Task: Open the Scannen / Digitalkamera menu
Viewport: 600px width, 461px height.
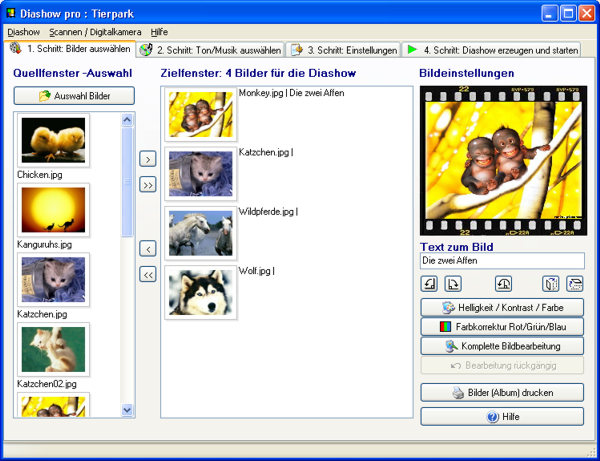Action: (95, 32)
